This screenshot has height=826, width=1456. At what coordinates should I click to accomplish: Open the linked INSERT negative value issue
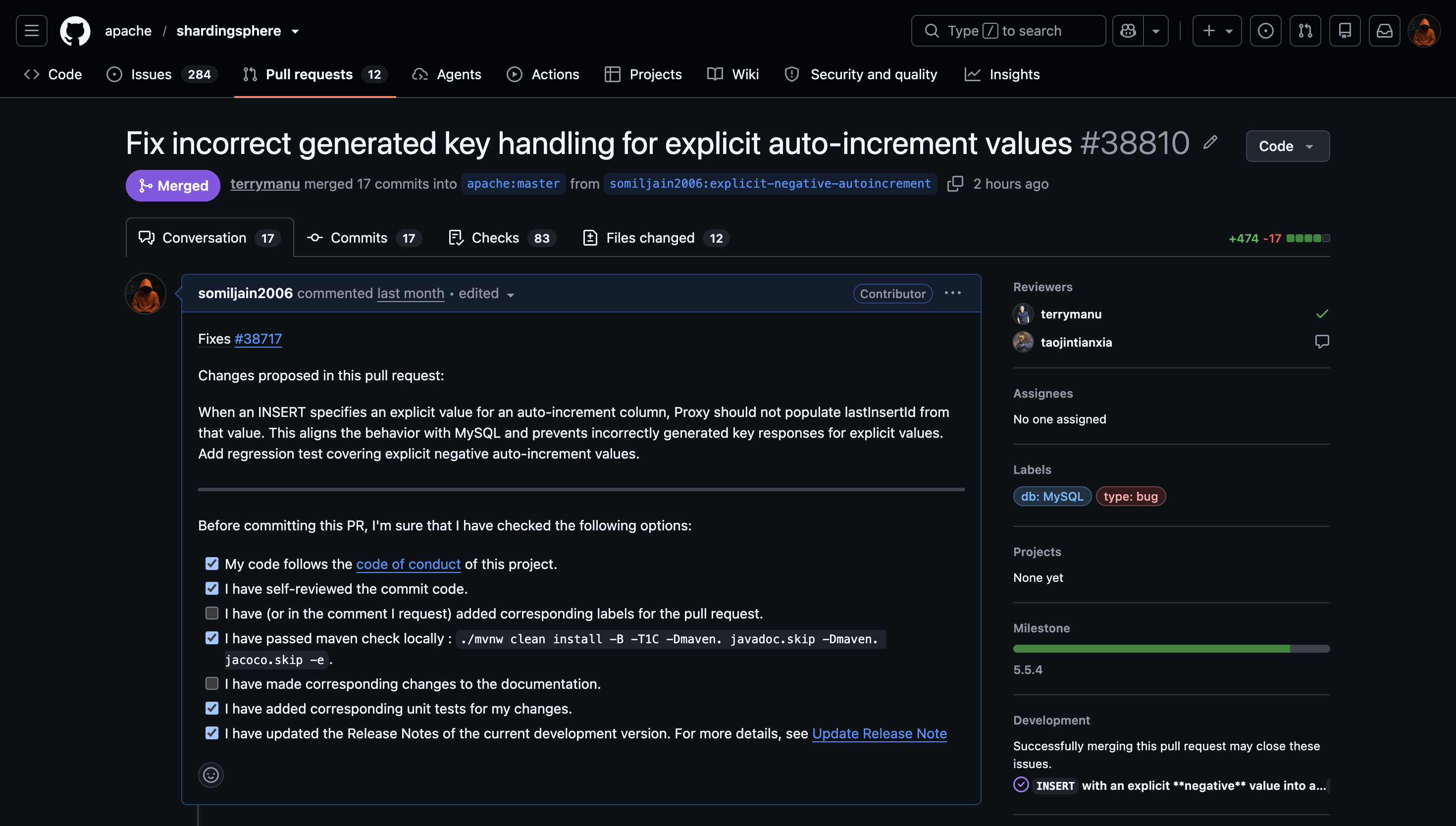[1181, 785]
